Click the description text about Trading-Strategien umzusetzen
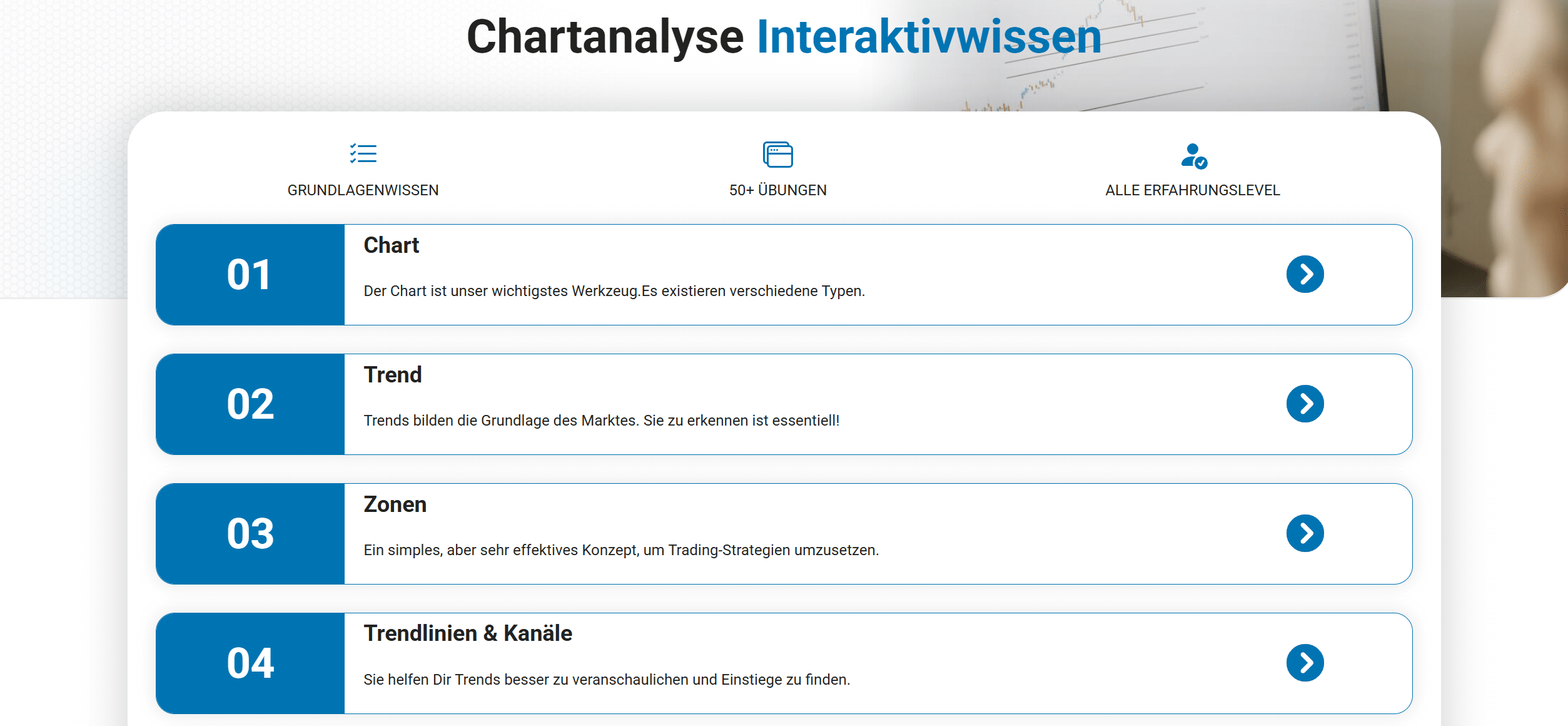Image resolution: width=1568 pixels, height=726 pixels. click(621, 550)
